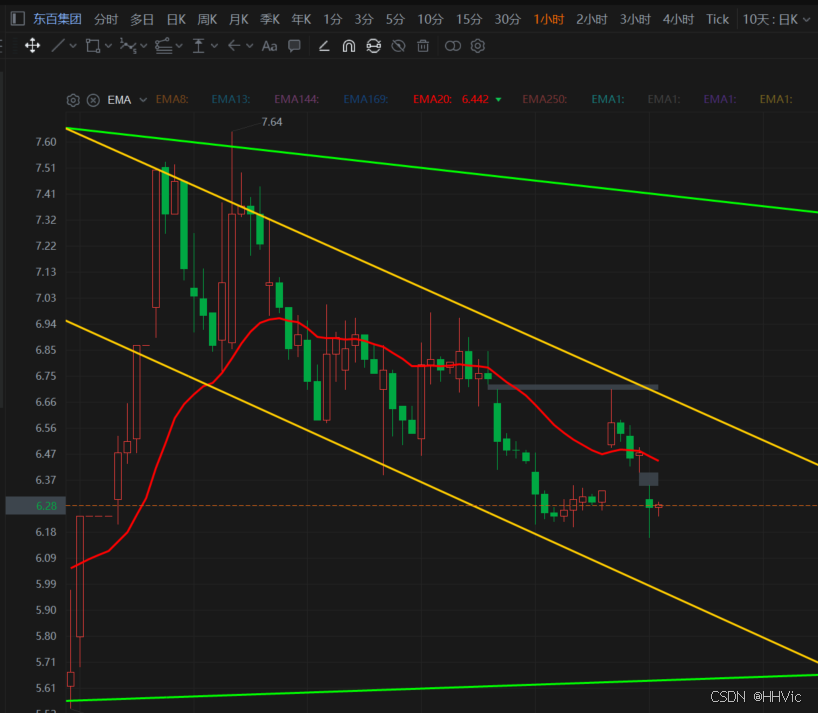Toggle the sync drawings icon
The image size is (818, 713).
[x=374, y=46]
